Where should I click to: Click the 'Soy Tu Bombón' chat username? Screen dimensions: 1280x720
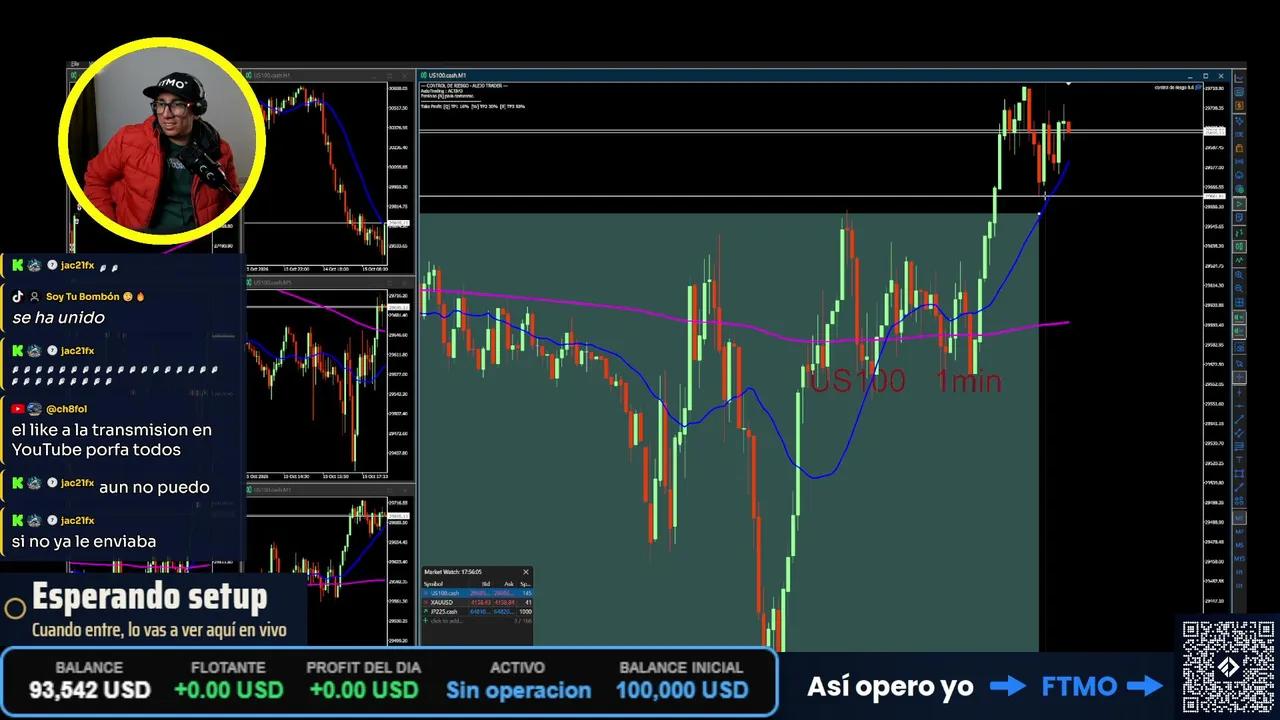click(82, 297)
